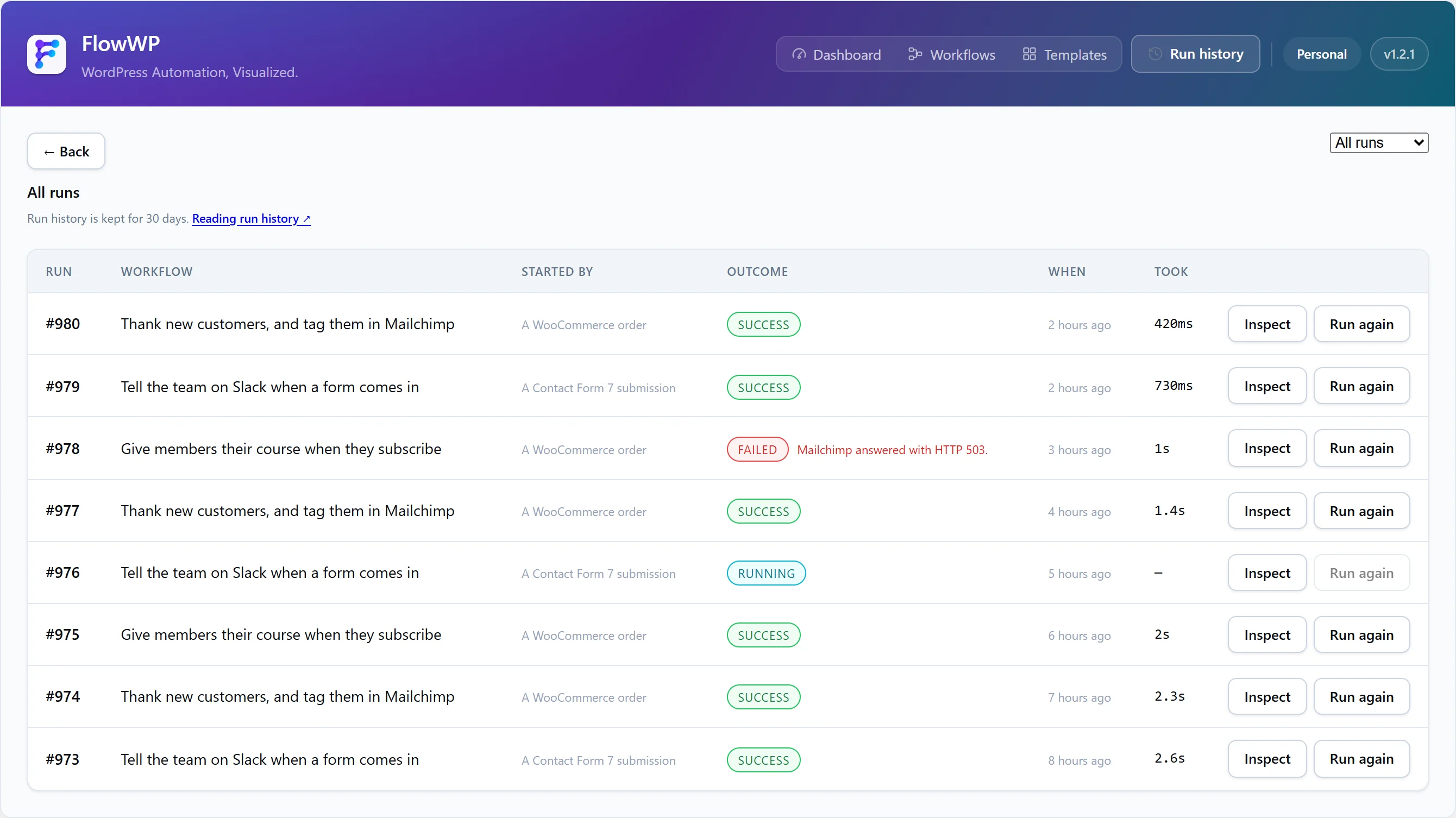Open the Reading run history link

(x=251, y=219)
